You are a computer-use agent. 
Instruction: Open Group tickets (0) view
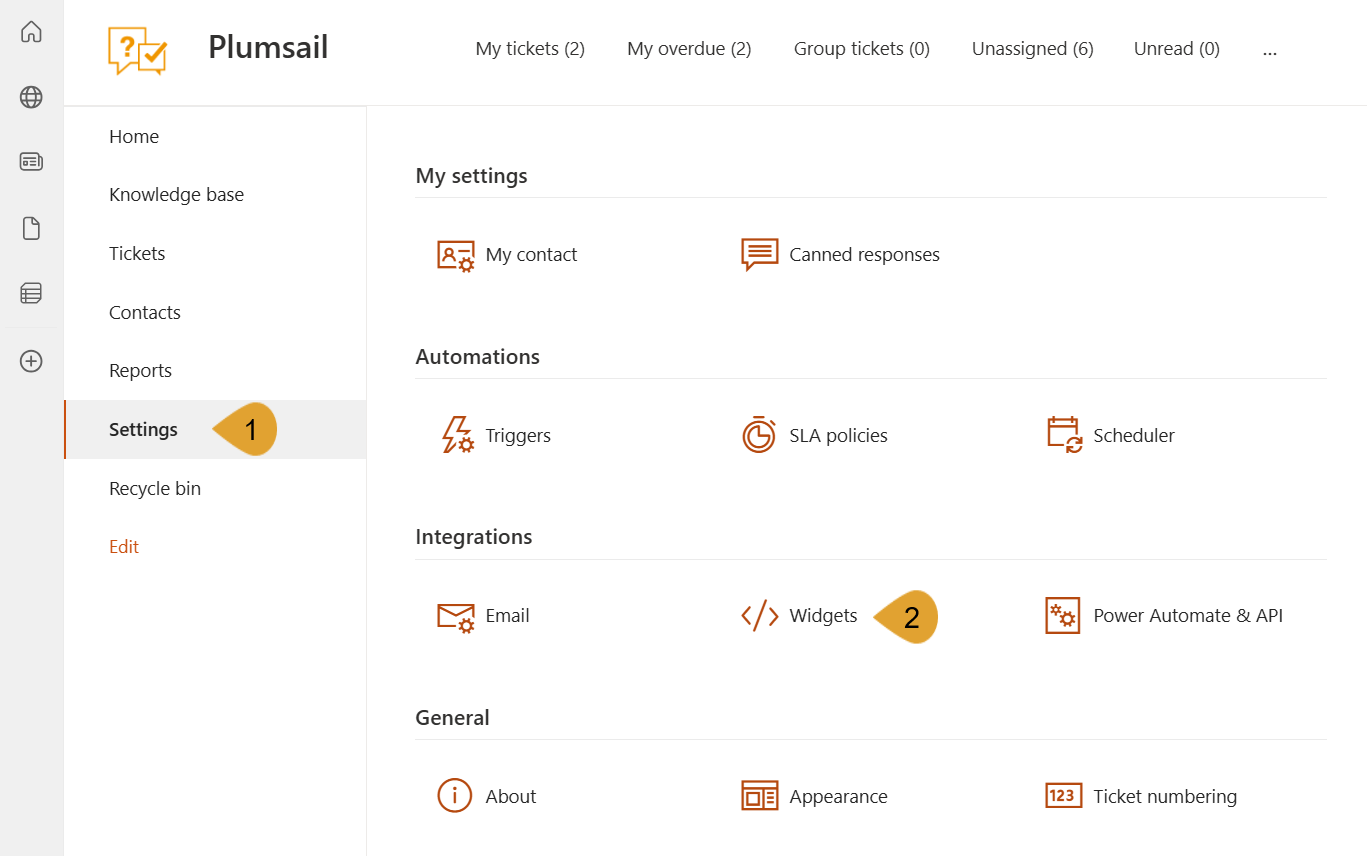click(x=862, y=49)
